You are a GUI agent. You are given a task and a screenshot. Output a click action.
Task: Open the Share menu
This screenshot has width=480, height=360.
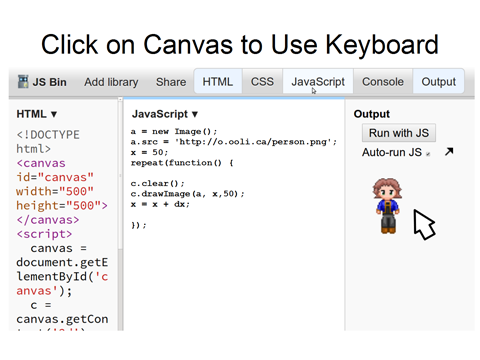pyautogui.click(x=171, y=82)
